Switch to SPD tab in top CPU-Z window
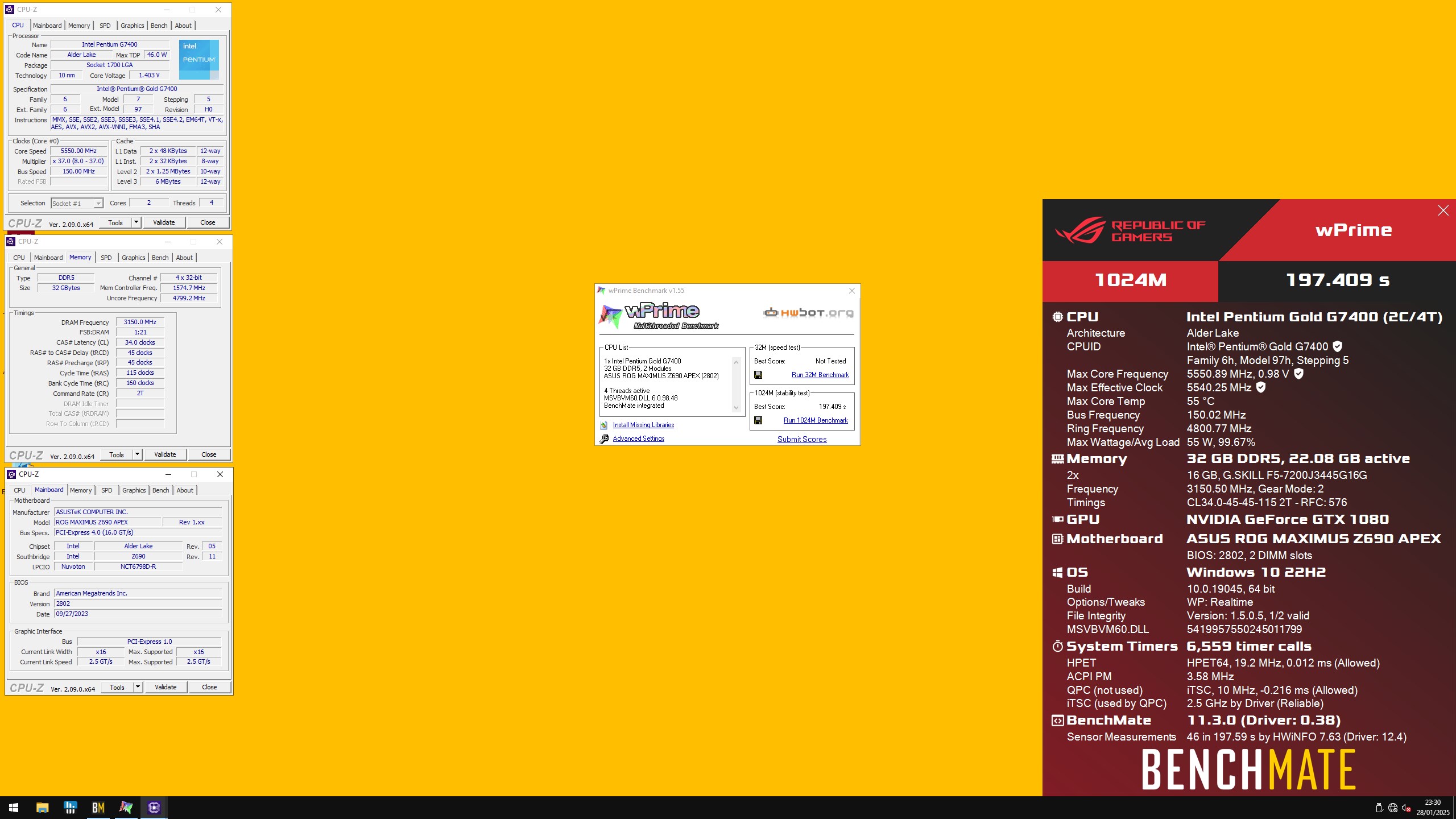 tap(105, 26)
